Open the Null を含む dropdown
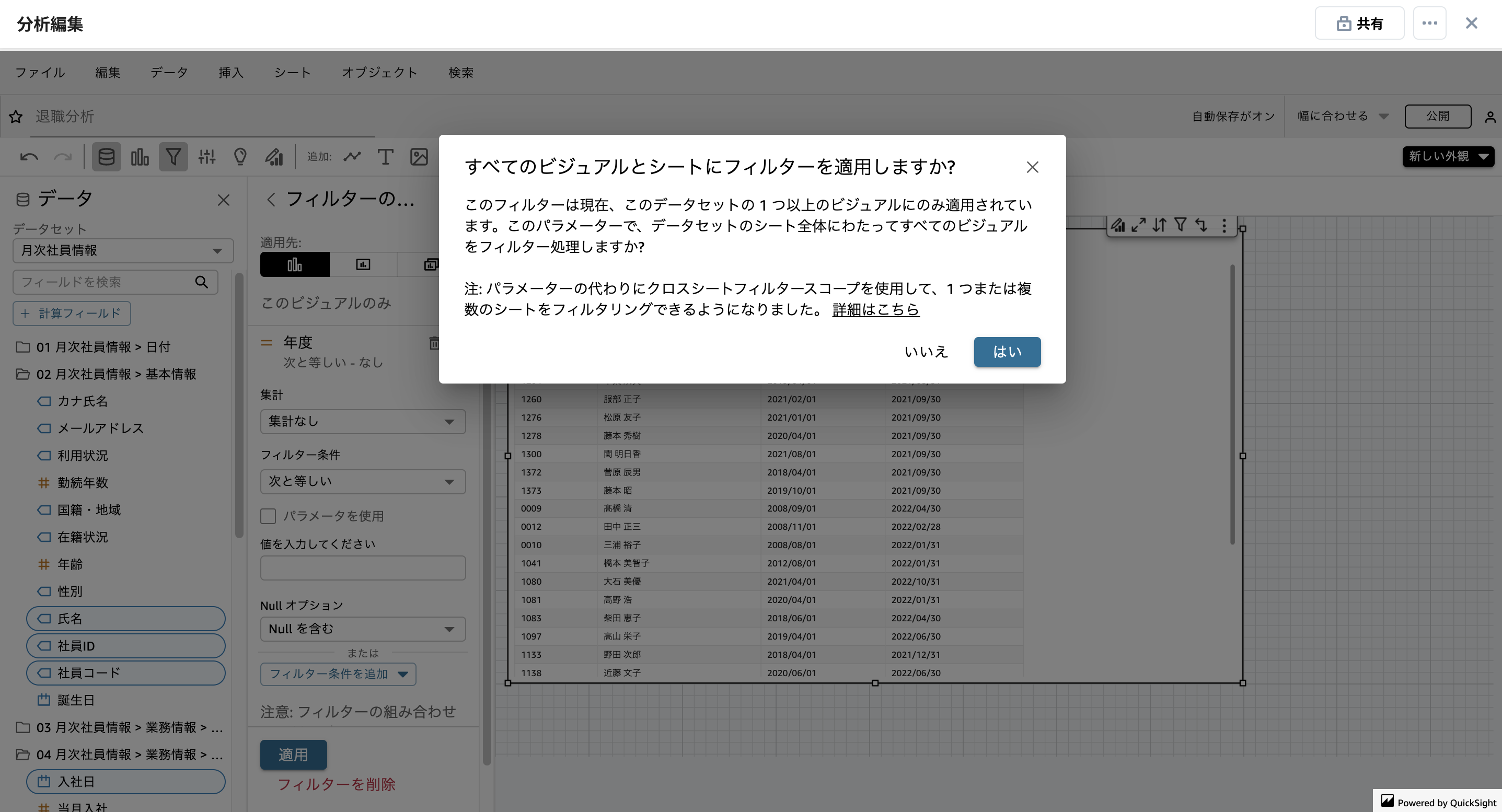 pyautogui.click(x=363, y=629)
